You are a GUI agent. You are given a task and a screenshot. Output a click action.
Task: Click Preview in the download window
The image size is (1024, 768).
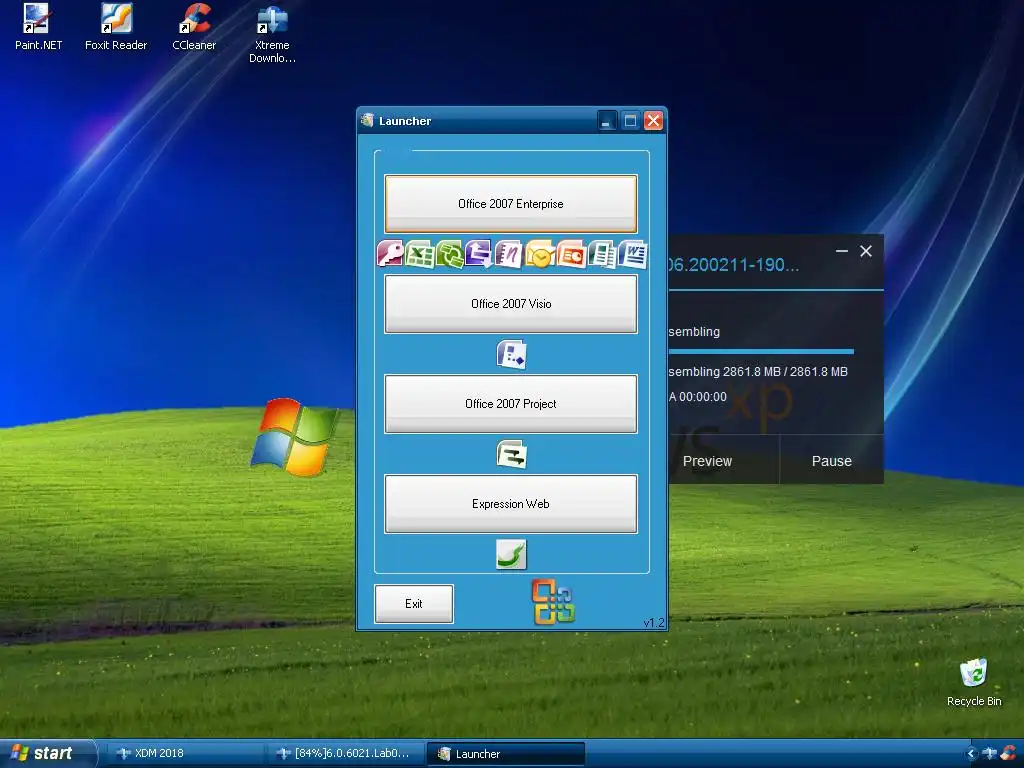[707, 461]
